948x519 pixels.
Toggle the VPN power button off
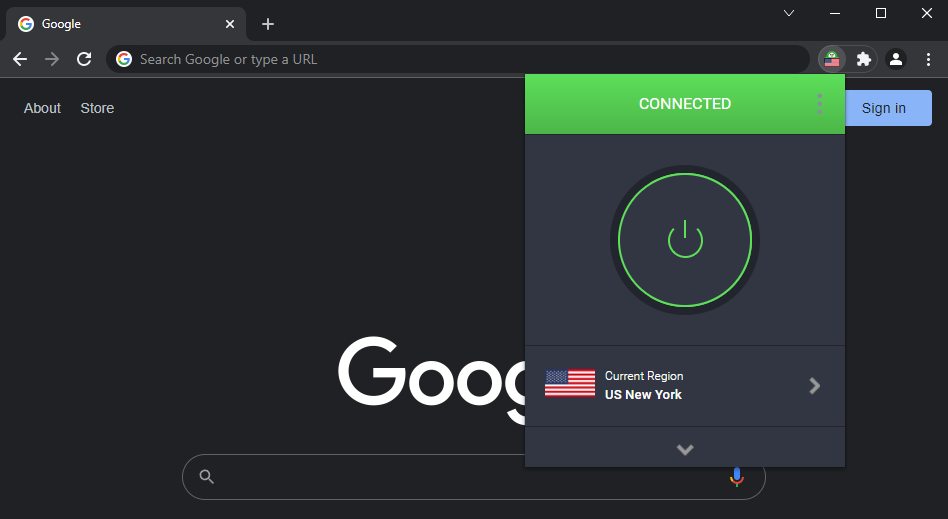685,240
